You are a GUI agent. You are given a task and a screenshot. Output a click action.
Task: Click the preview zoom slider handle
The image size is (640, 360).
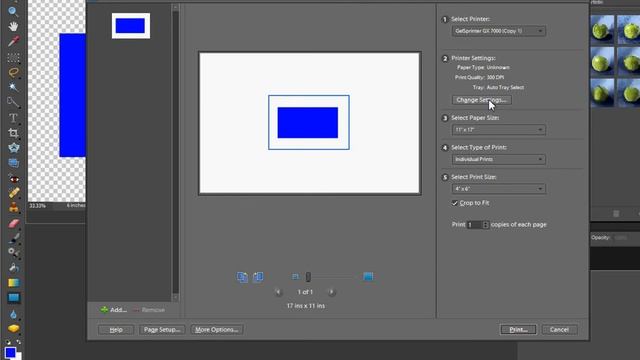(308, 277)
